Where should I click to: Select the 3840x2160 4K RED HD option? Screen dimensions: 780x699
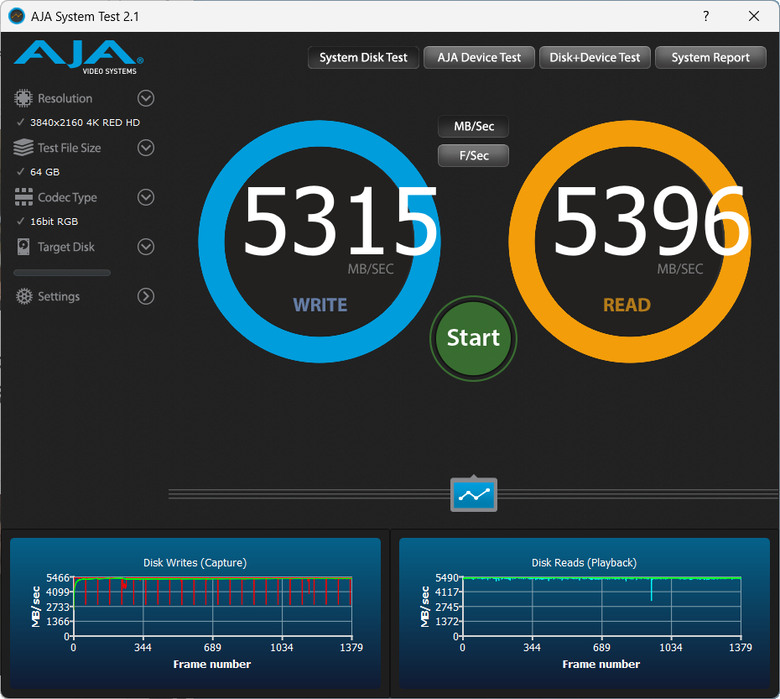(85, 122)
